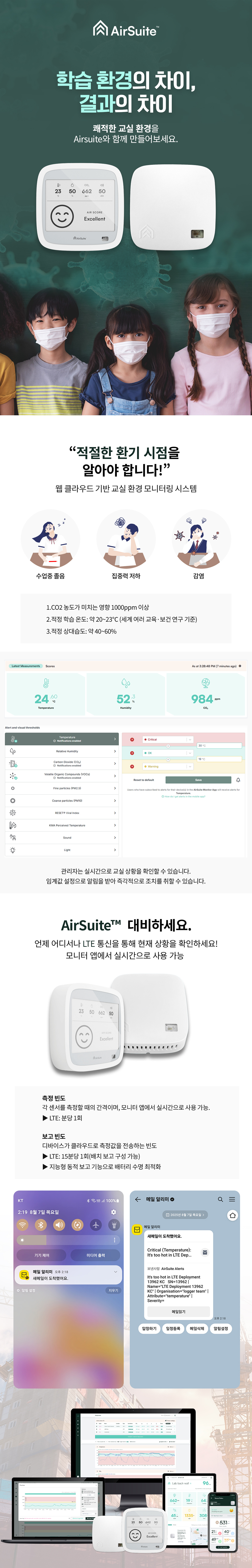Open phone settings gear icon
Image resolution: width=252 pixels, height=1568 pixels.
coord(113,1212)
